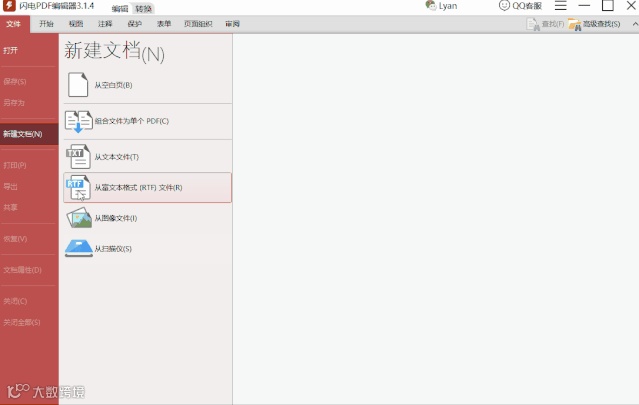Click the TXT file icon
The height and width of the screenshot is (405, 639).
click(78, 156)
